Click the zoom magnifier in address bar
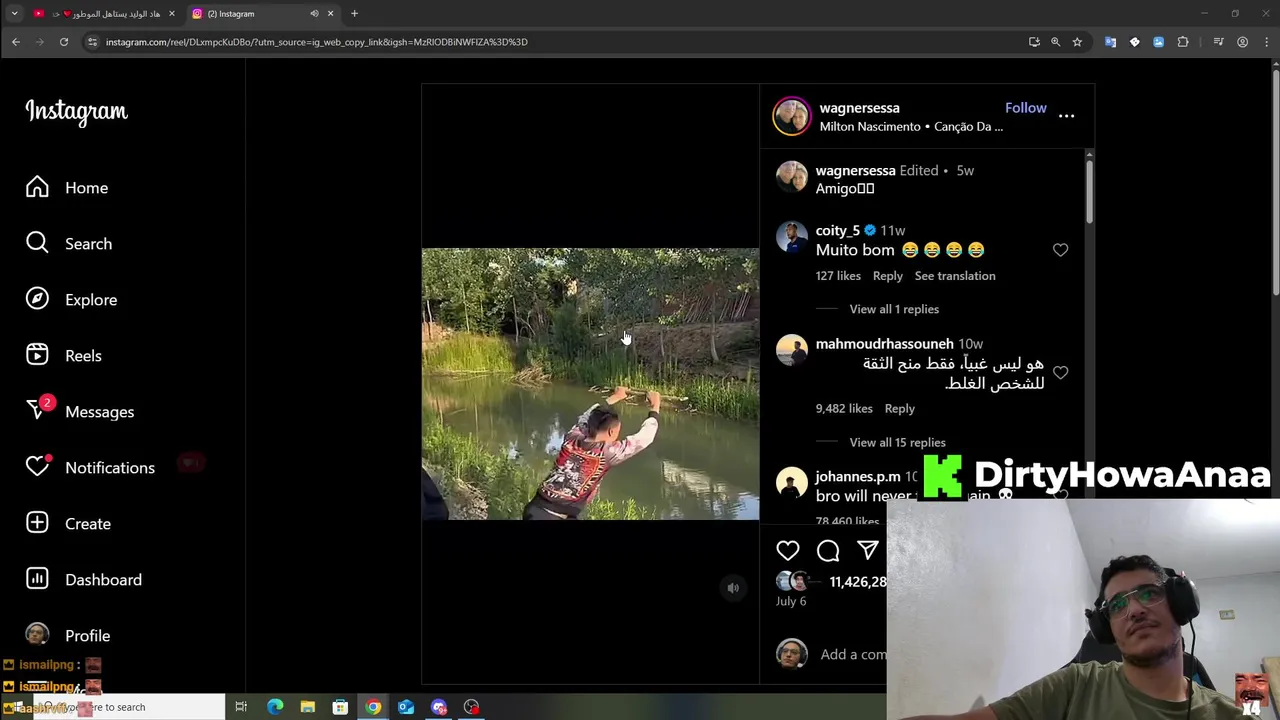Viewport: 1280px width, 720px height. click(1055, 42)
